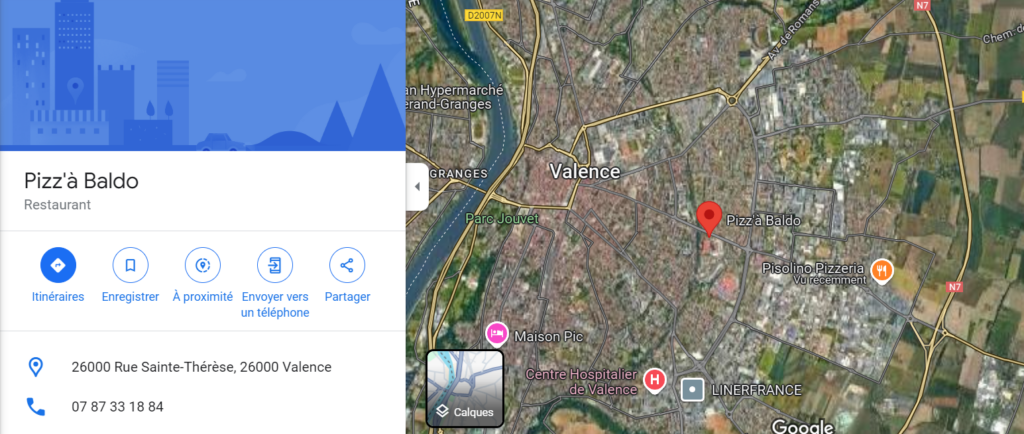The height and width of the screenshot is (434, 1024).
Task: Click the Google logo at the map bottom
Action: pos(803,426)
